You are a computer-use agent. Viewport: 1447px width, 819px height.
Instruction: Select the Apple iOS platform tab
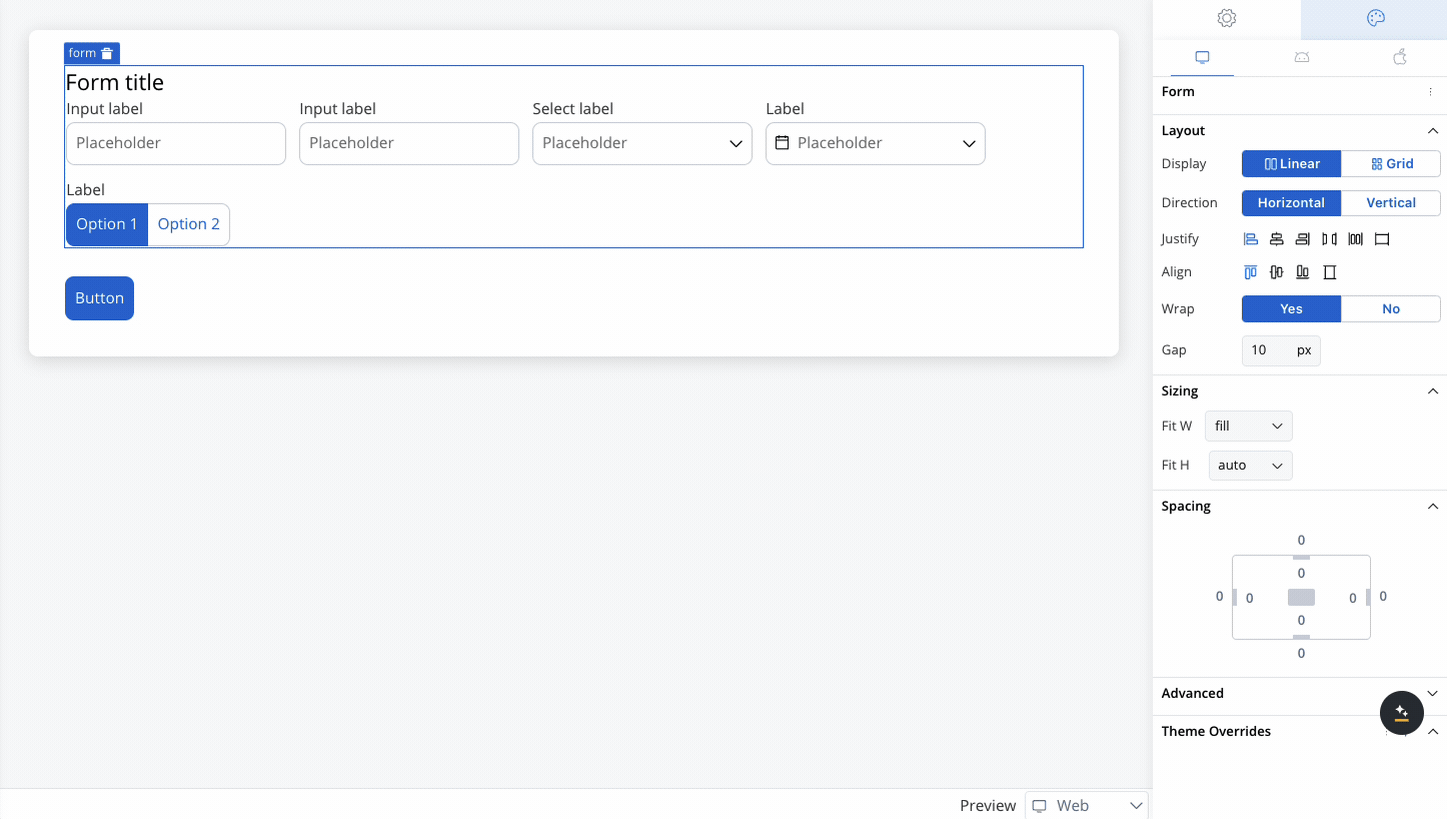[1400, 57]
